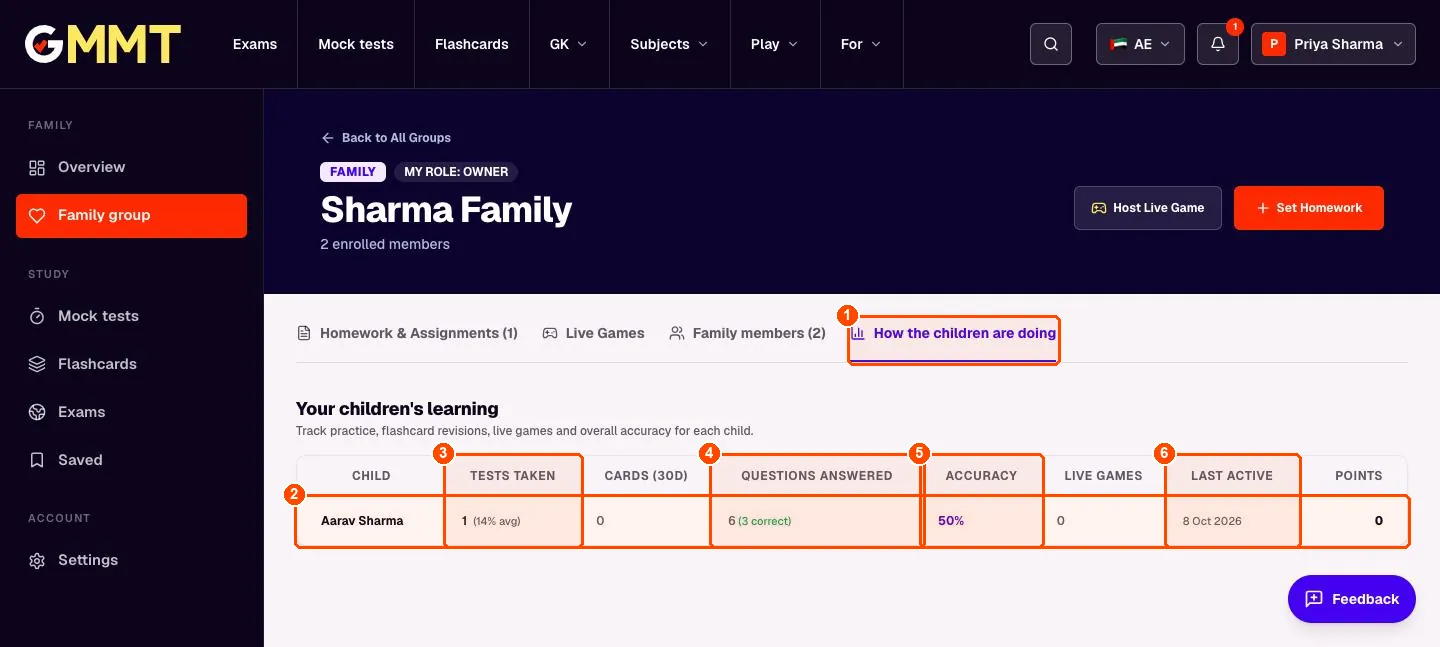Open the Feedback button
The image size is (1440, 647).
click(x=1352, y=599)
